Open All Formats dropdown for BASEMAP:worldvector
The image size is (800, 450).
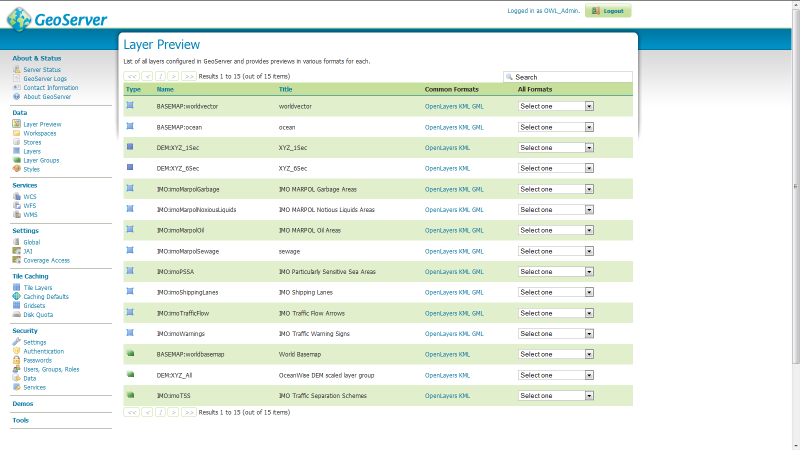(556, 106)
